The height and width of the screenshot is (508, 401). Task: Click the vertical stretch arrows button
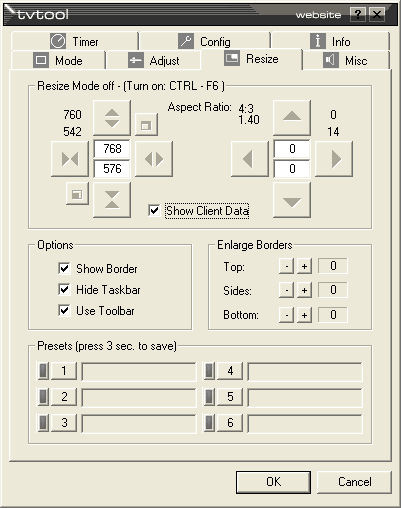coord(112,118)
